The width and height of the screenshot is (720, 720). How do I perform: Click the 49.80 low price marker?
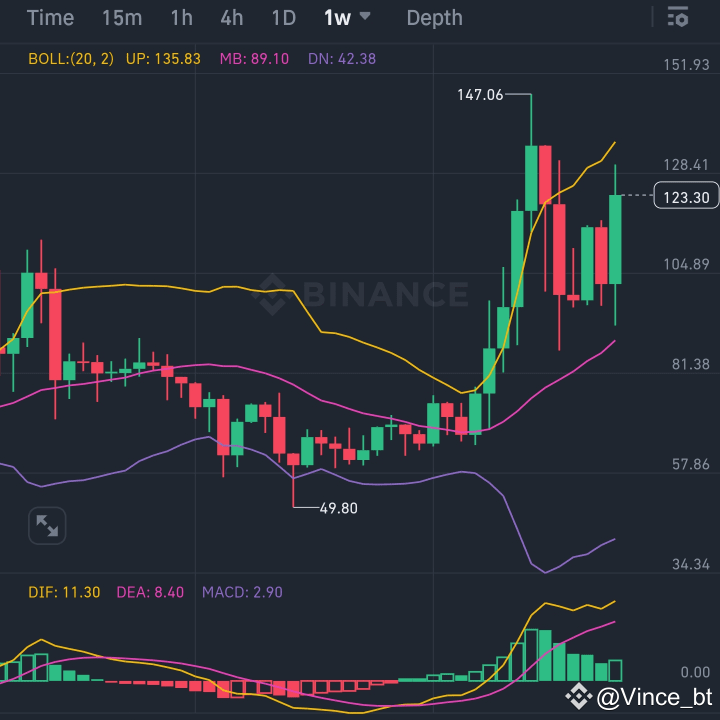(x=338, y=508)
